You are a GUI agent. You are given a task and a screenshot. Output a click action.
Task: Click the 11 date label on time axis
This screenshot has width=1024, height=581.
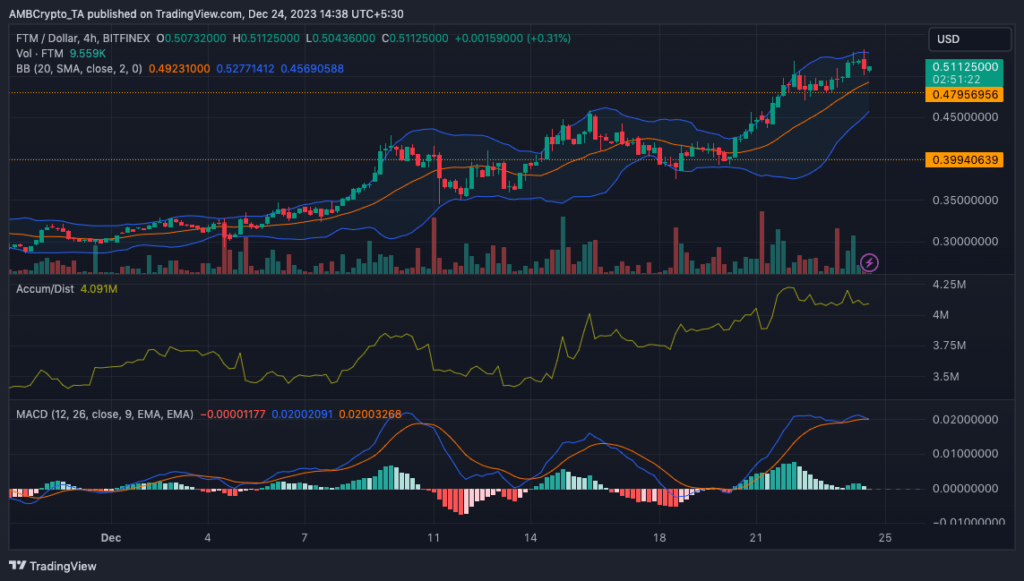(x=433, y=538)
